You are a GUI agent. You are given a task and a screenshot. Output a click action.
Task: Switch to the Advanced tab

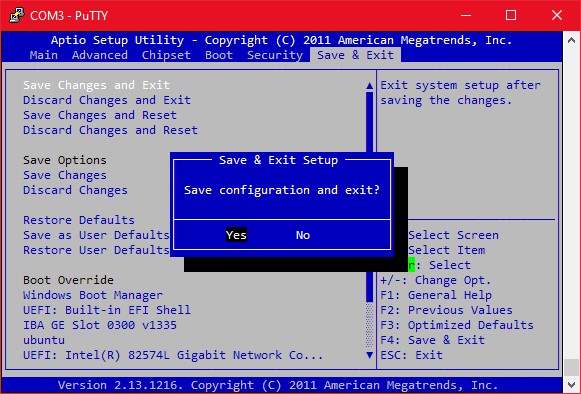pyautogui.click(x=100, y=55)
